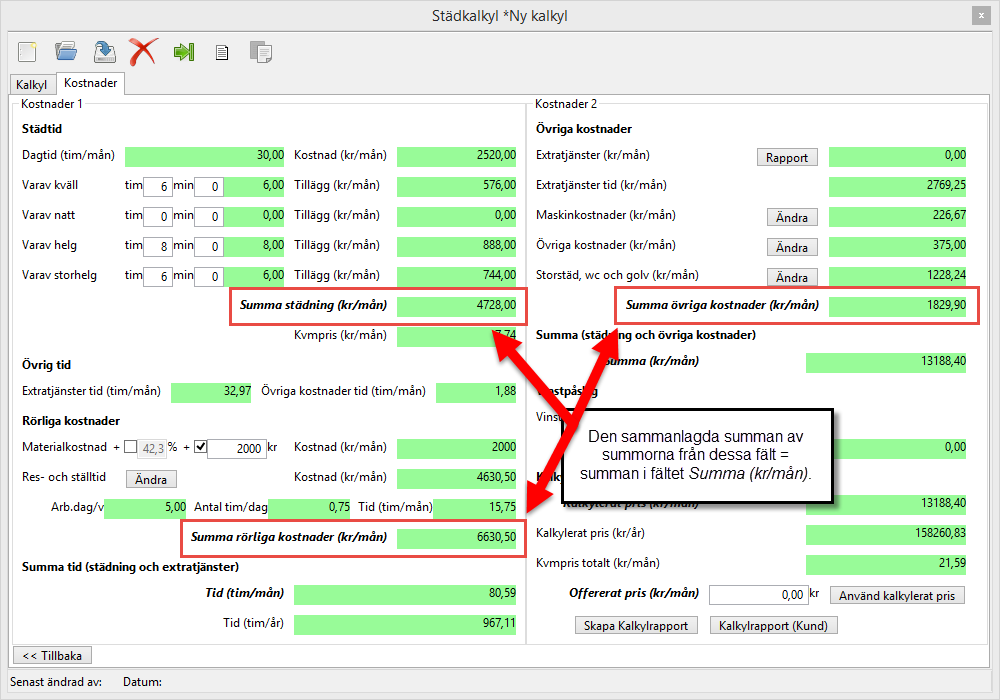Click the new blank calculation icon
This screenshot has height=700, width=1000.
(27, 51)
